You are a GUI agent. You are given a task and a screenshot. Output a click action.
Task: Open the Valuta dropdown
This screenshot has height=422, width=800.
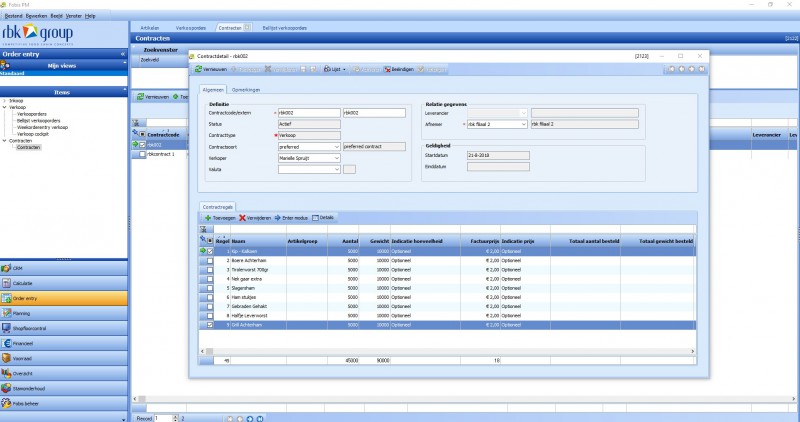[x=337, y=169]
